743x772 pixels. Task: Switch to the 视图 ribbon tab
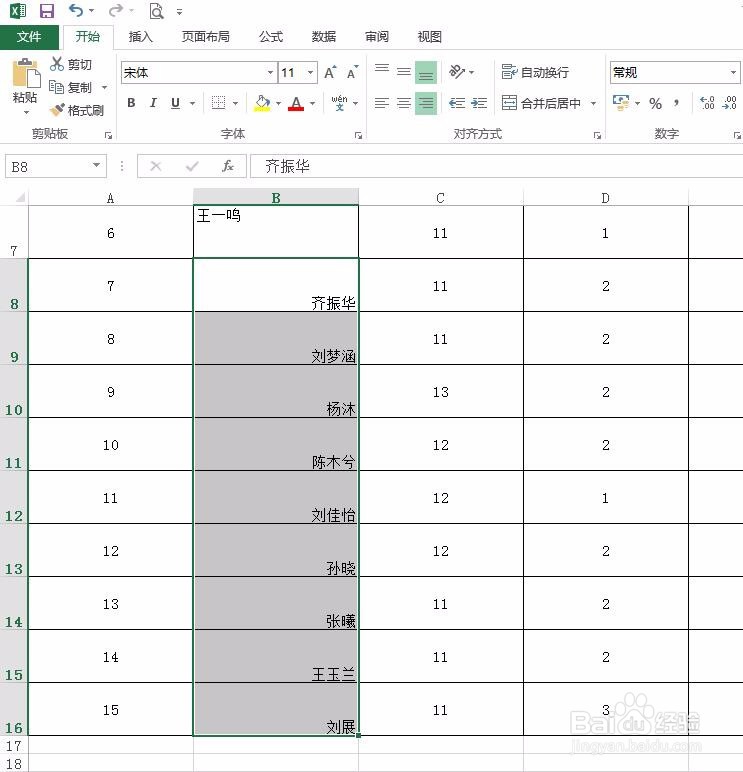coord(429,37)
